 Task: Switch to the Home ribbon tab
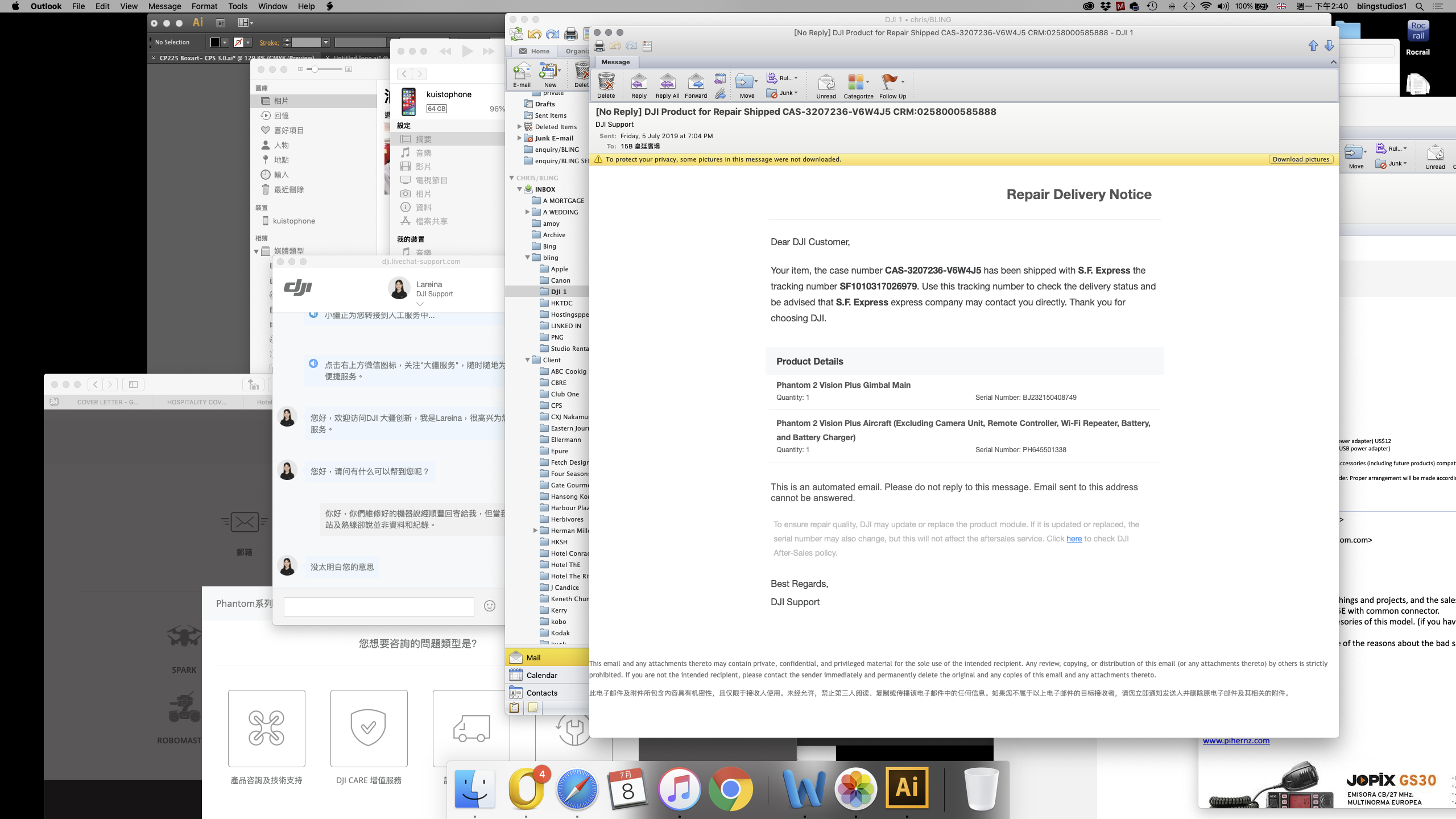click(534, 51)
